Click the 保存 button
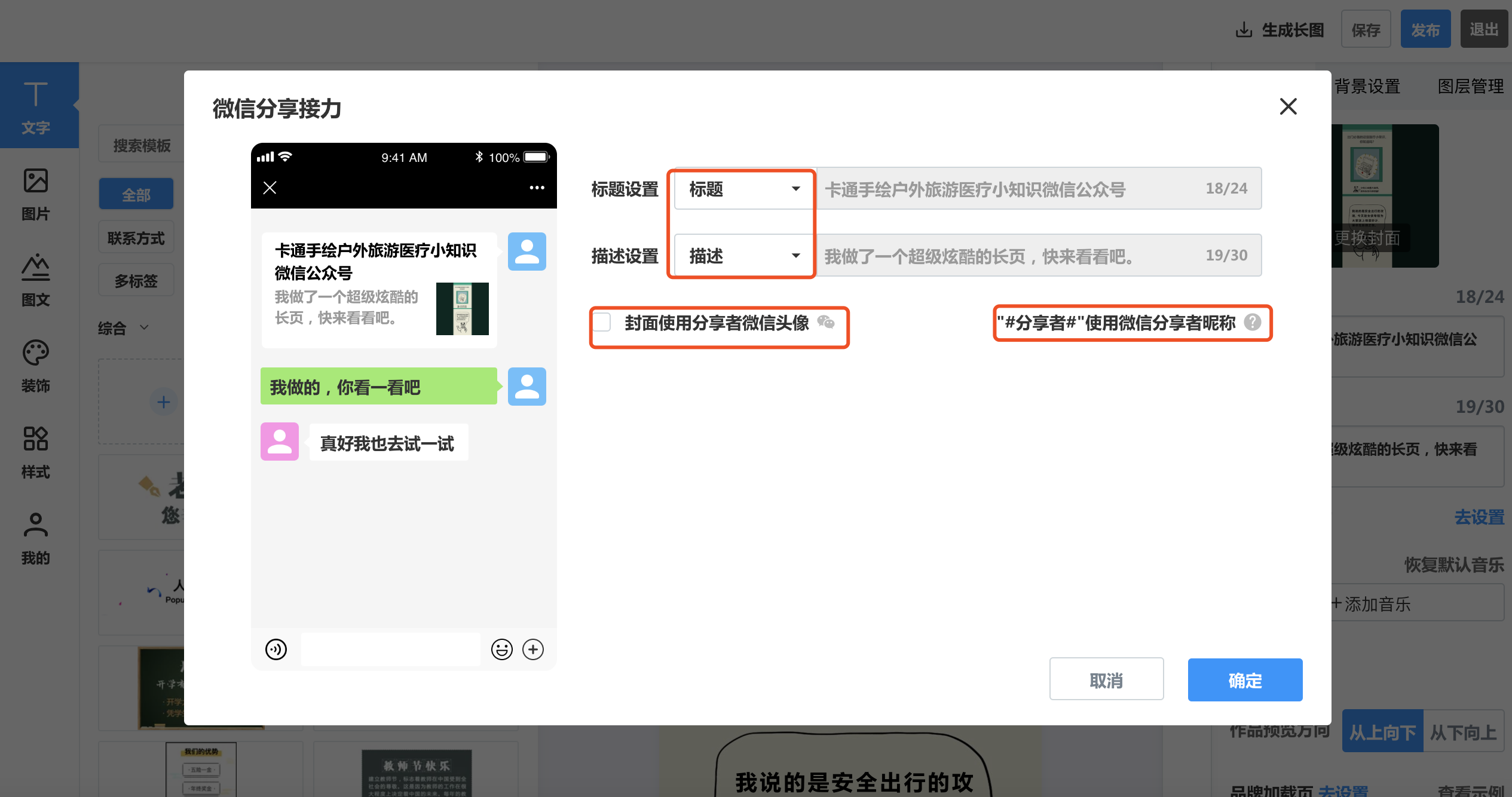Image resolution: width=1512 pixels, height=797 pixels. [x=1366, y=29]
